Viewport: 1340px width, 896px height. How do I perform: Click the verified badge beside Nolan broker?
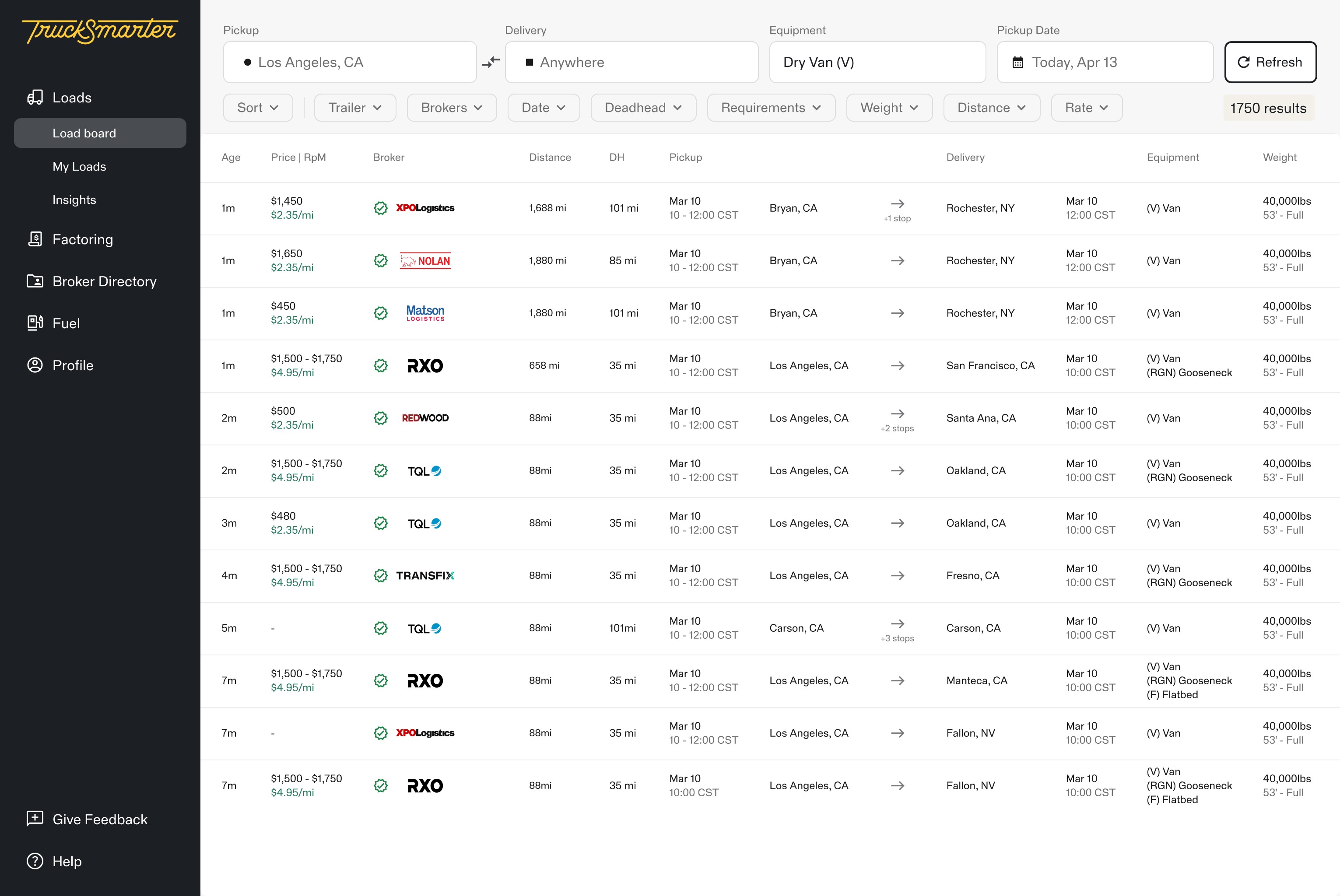point(381,261)
